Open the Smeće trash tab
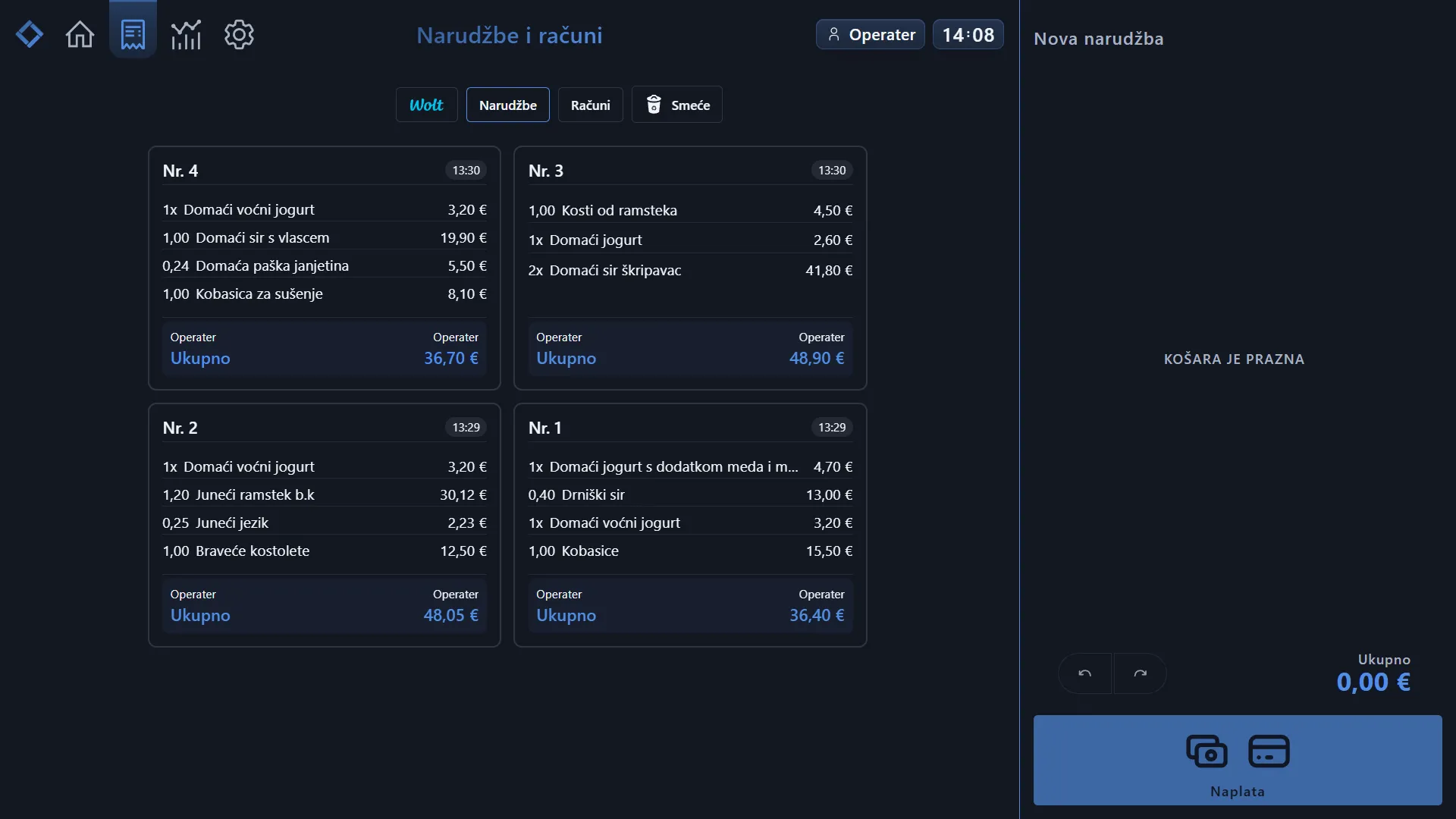1456x819 pixels. point(677,105)
